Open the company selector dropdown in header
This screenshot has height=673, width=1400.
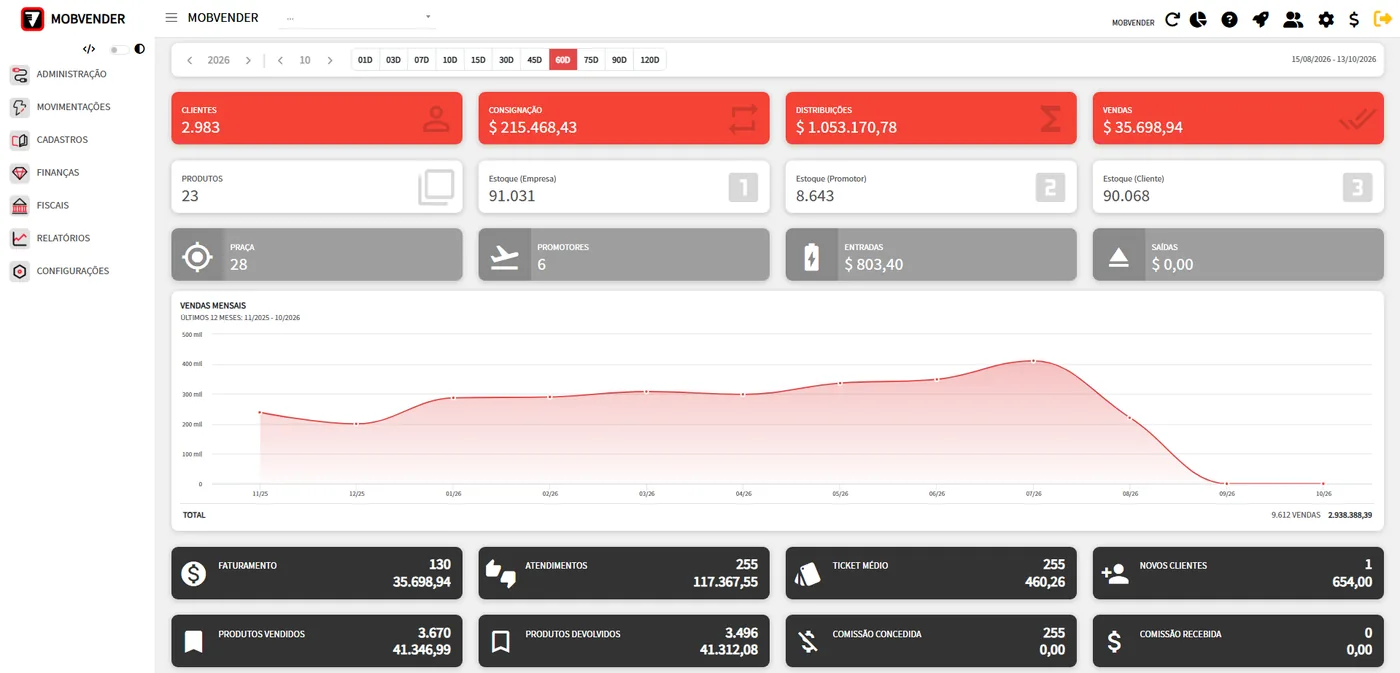click(357, 18)
